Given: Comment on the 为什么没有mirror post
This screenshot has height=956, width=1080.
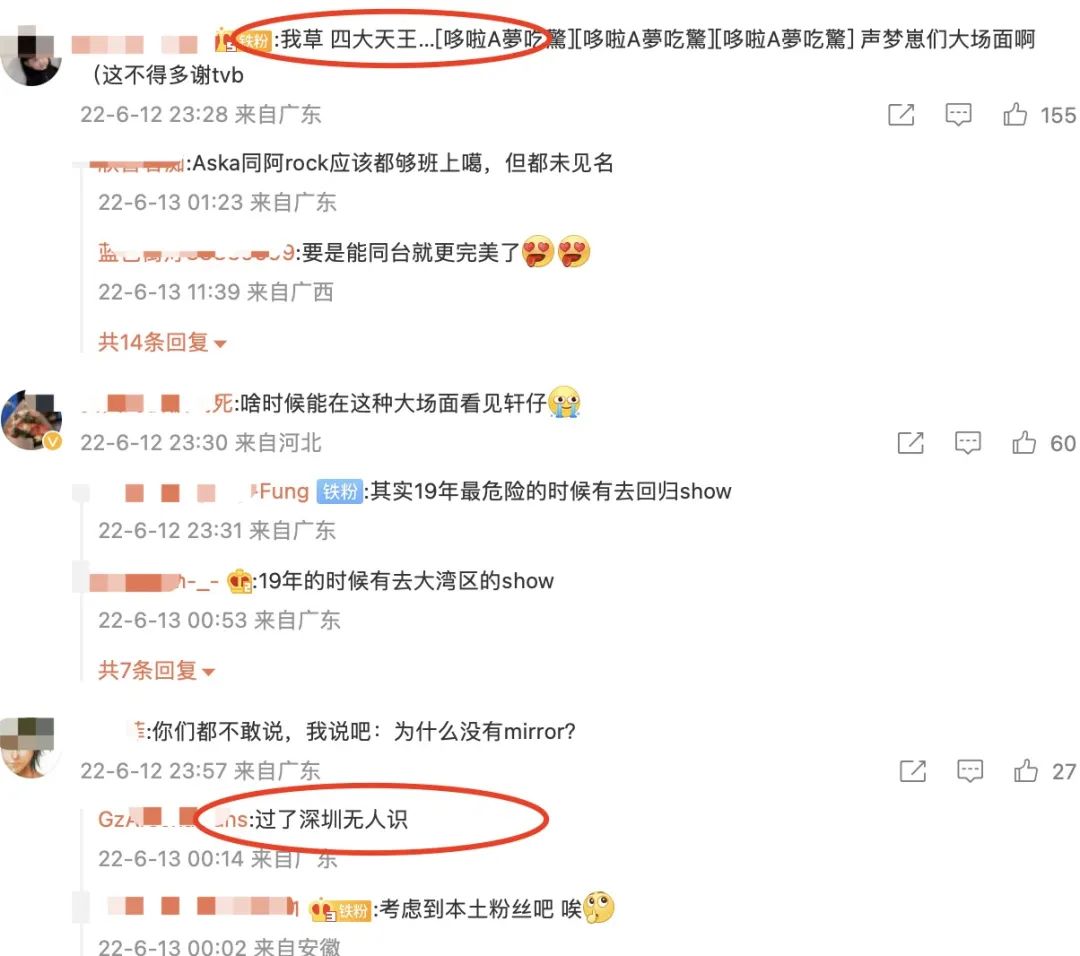Looking at the screenshot, I should pyautogui.click(x=970, y=771).
